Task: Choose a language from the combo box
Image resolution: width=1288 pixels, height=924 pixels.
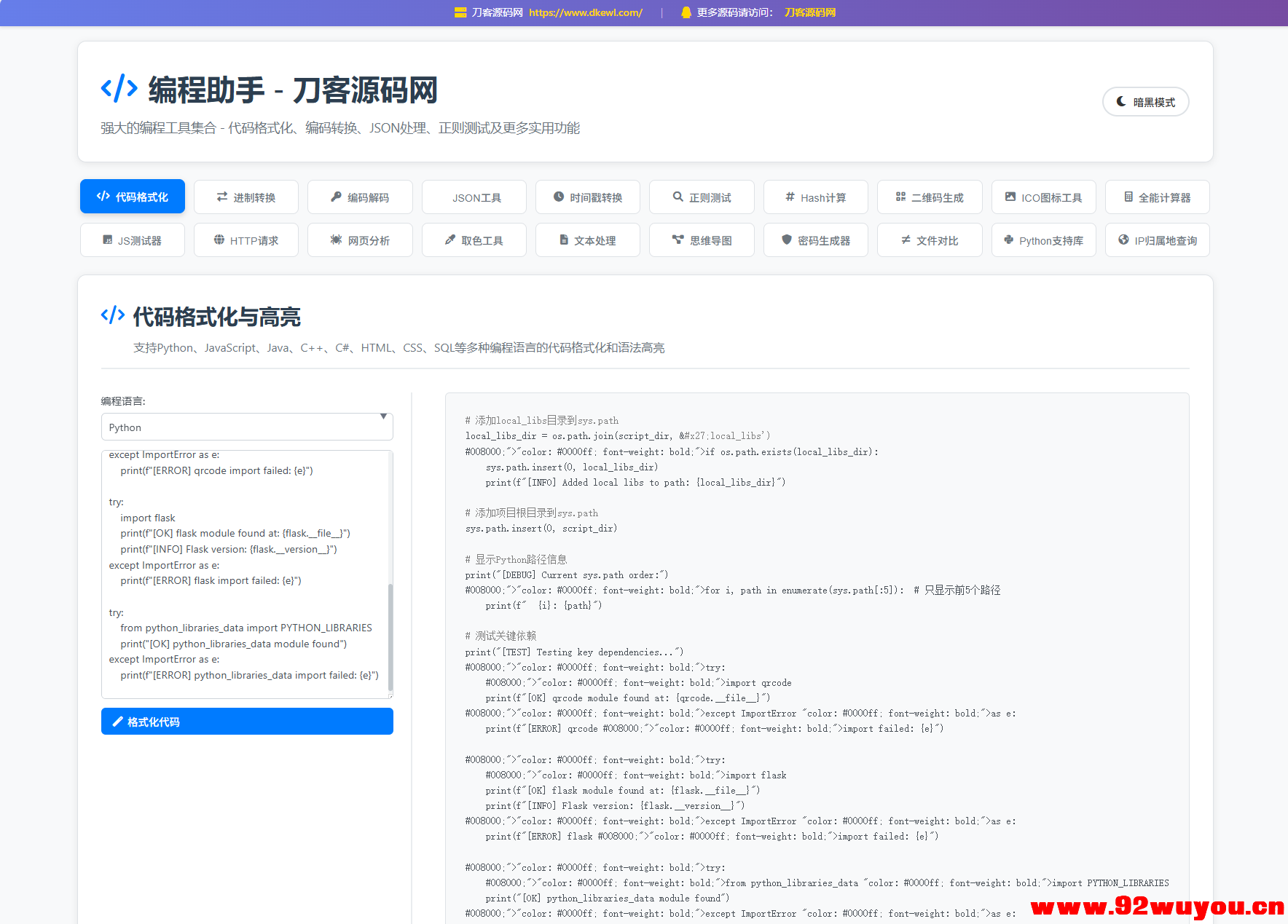Action: pyautogui.click(x=246, y=427)
